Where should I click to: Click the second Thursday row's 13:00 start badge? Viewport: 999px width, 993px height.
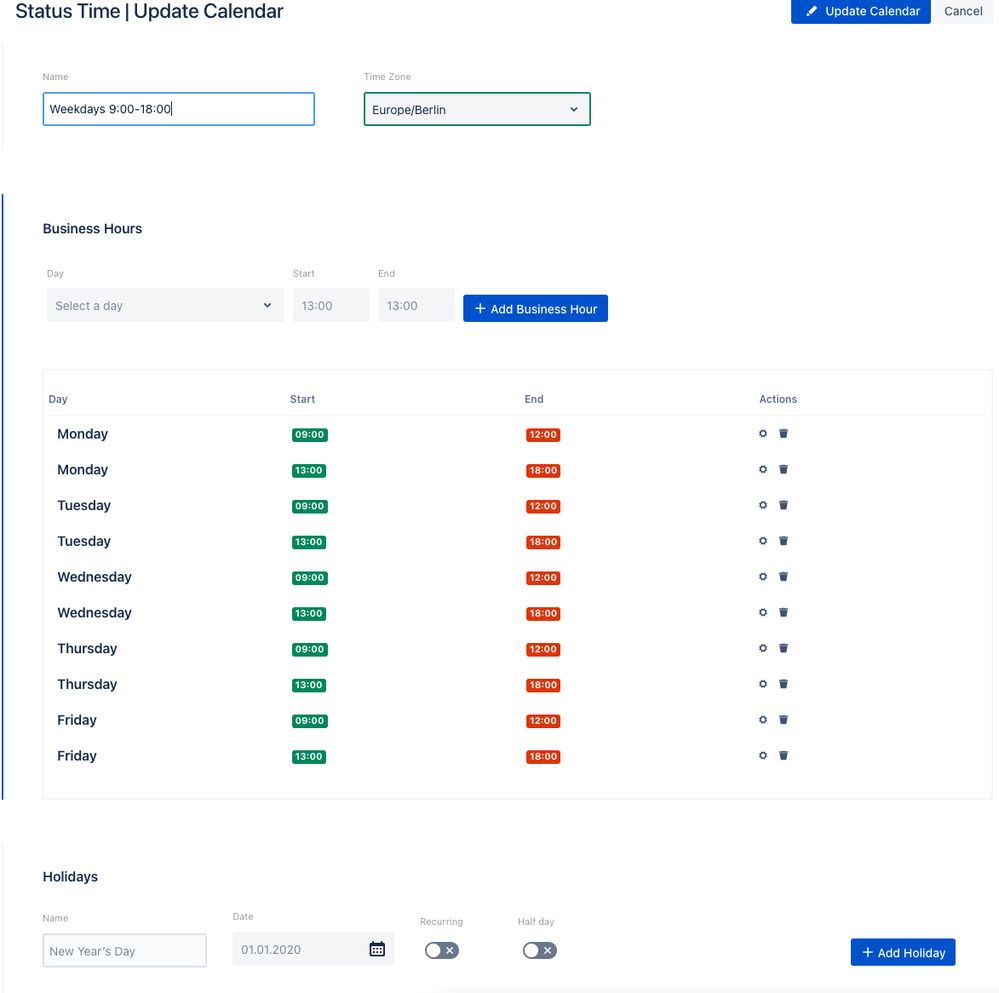coord(309,685)
